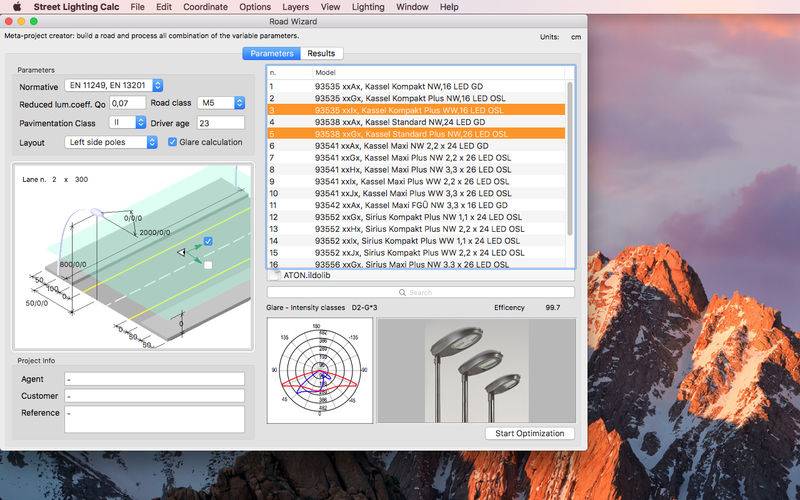
Task: Click the Model column header
Action: click(325, 72)
